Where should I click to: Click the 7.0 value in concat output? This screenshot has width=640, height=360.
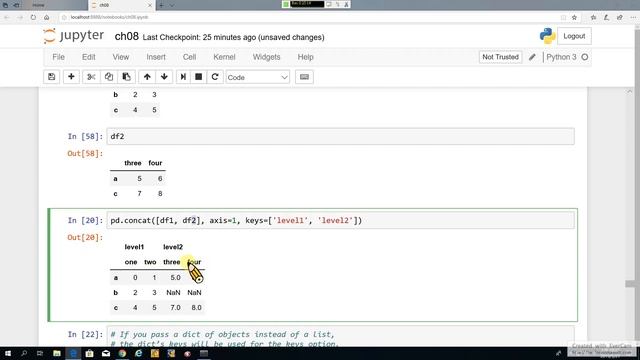[x=175, y=308]
